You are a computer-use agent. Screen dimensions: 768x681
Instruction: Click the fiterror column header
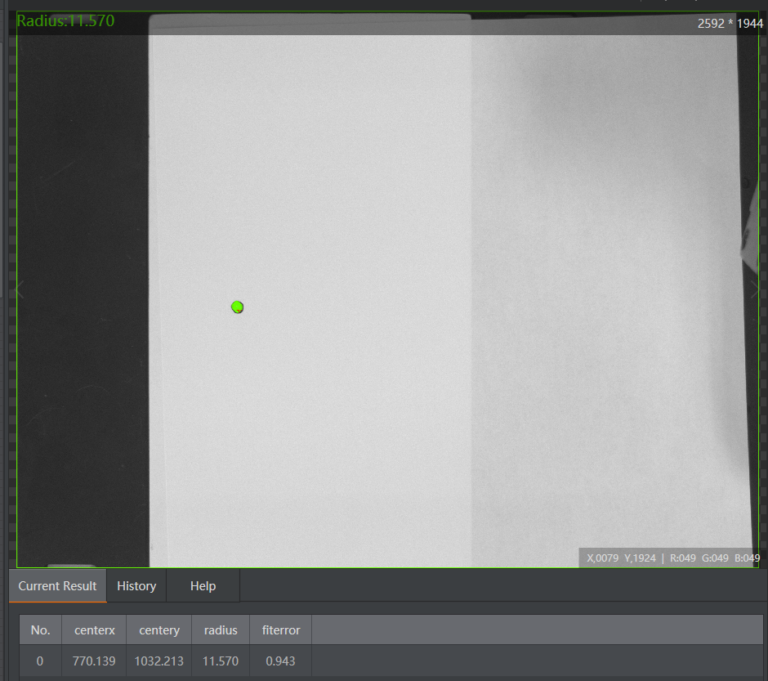pos(281,630)
